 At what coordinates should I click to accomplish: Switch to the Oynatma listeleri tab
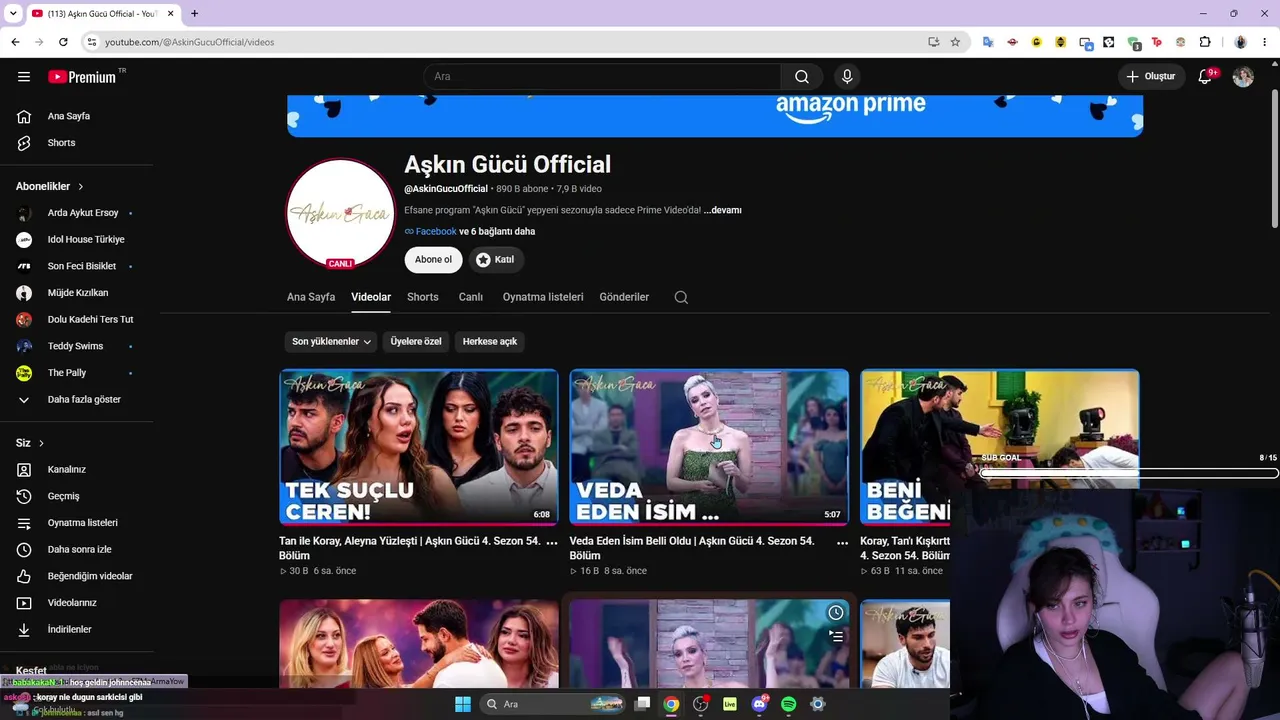(x=543, y=297)
